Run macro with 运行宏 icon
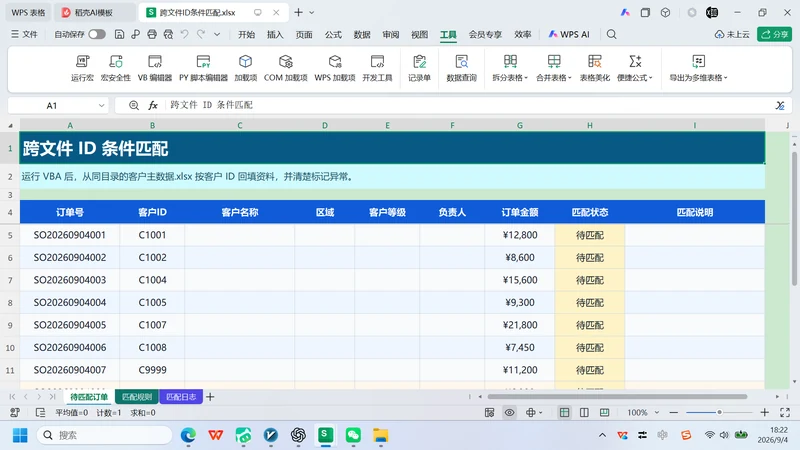 pyautogui.click(x=82, y=68)
